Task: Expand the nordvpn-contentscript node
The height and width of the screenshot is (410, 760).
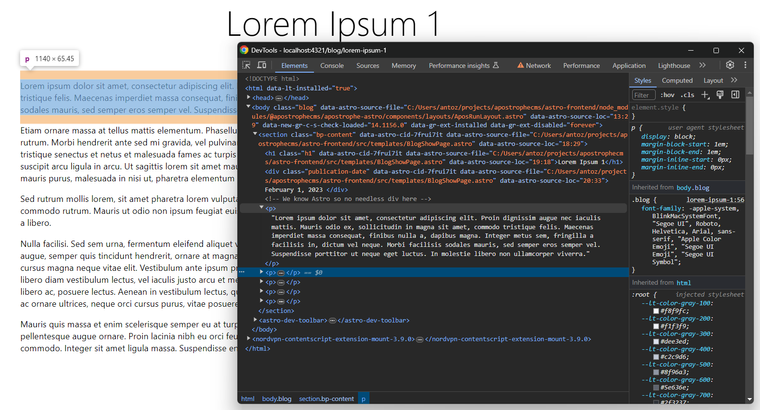Action: [x=249, y=339]
